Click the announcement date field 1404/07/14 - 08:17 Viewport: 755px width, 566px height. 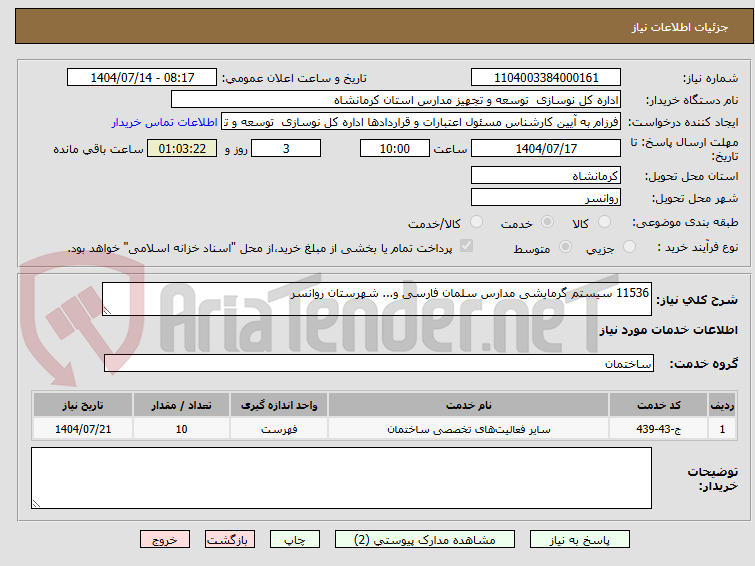pyautogui.click(x=142, y=78)
